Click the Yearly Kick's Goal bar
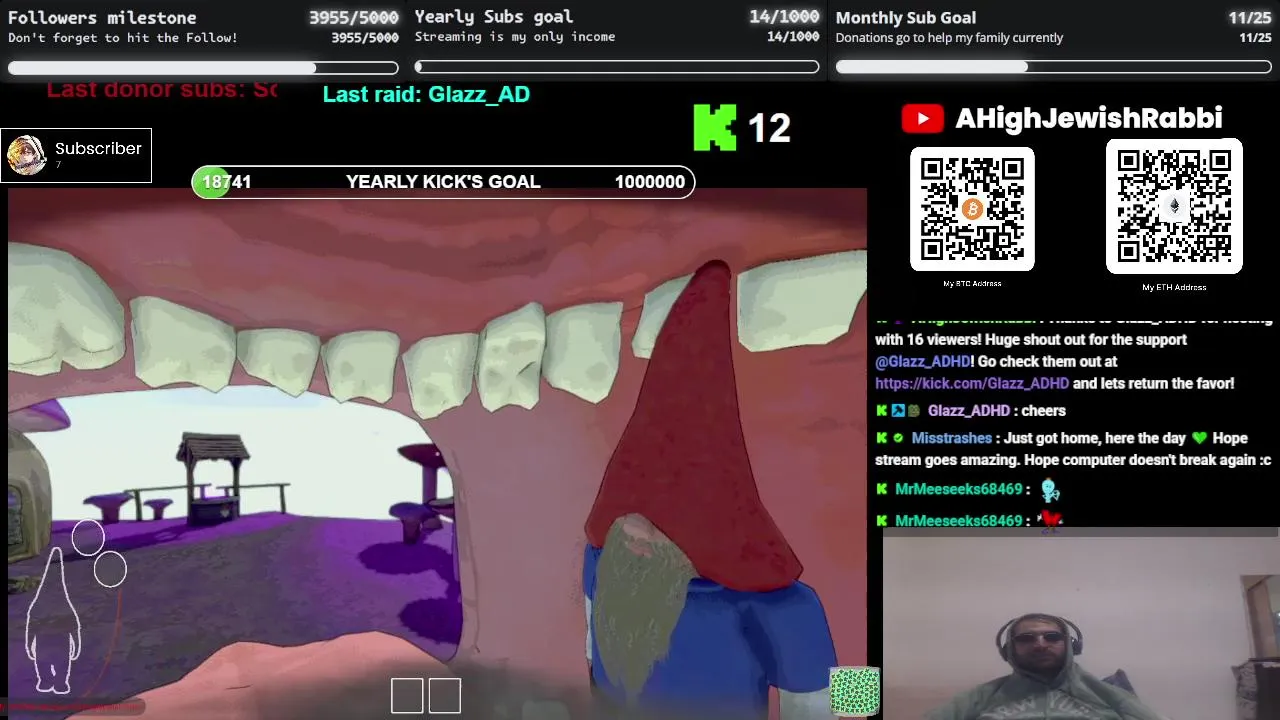Viewport: 1280px width, 720px height. coord(443,182)
